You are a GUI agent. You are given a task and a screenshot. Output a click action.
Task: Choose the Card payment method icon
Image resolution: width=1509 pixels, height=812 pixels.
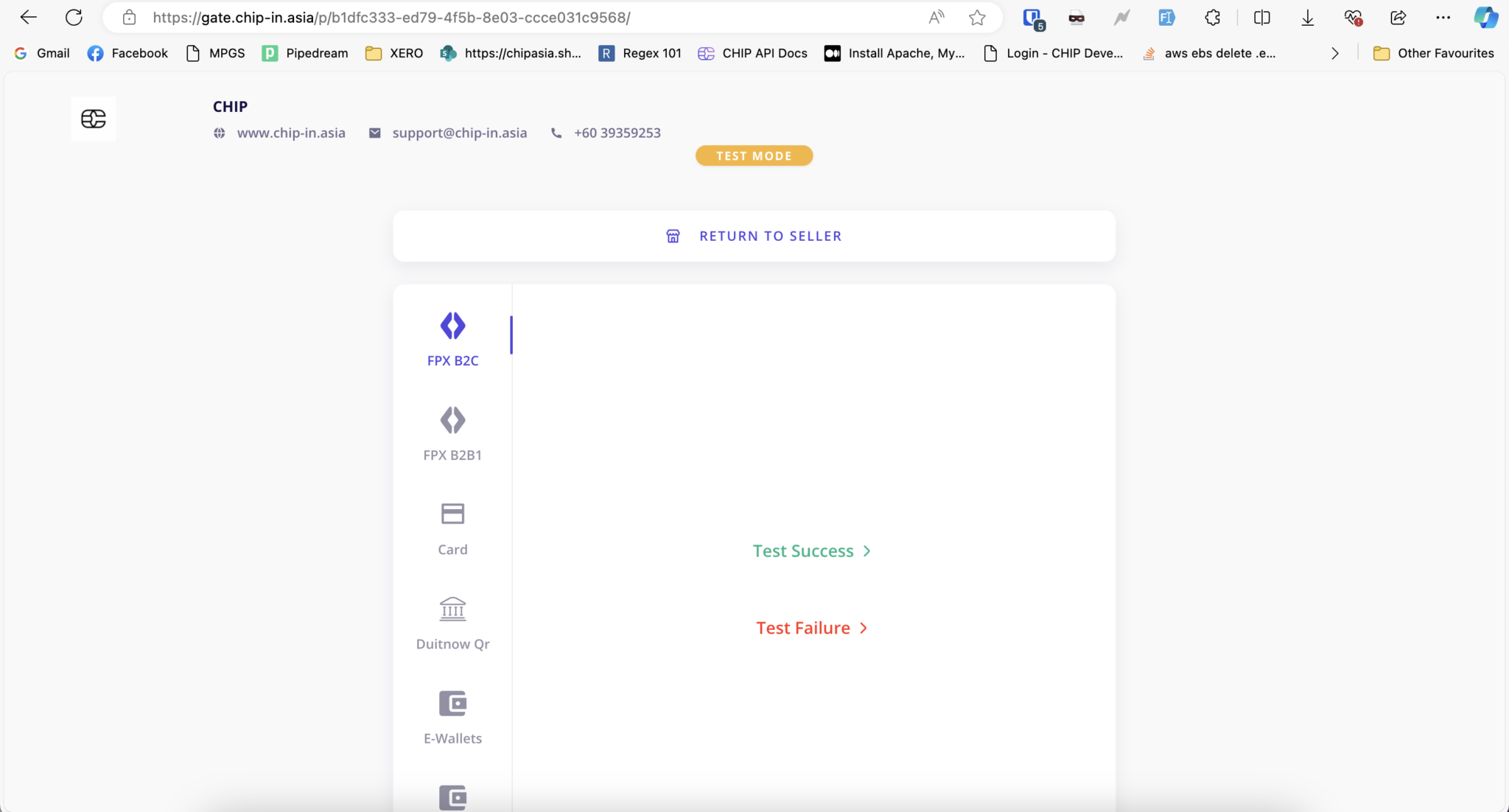(x=452, y=514)
